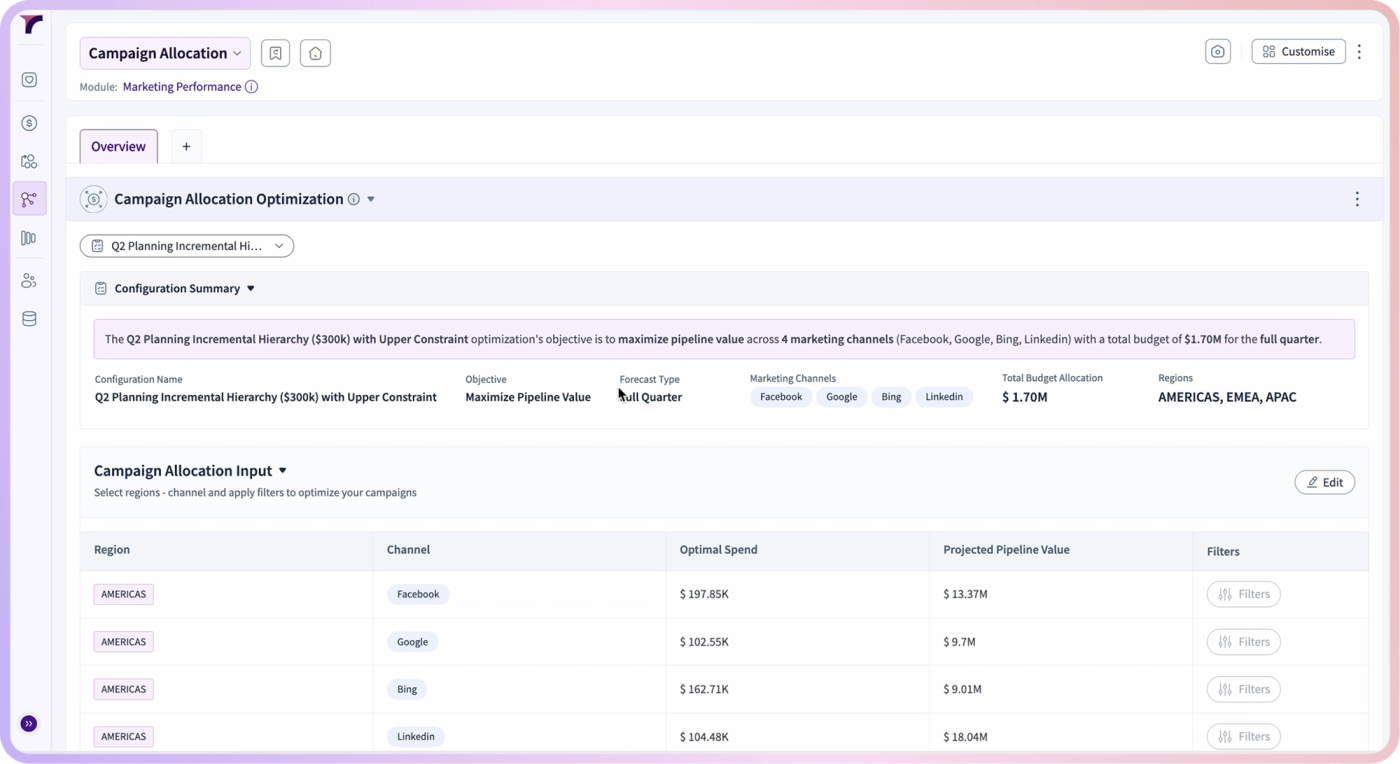Image resolution: width=1400 pixels, height=764 pixels.
Task: Click the bookmark icon beside Campaign Allocation
Action: [275, 53]
